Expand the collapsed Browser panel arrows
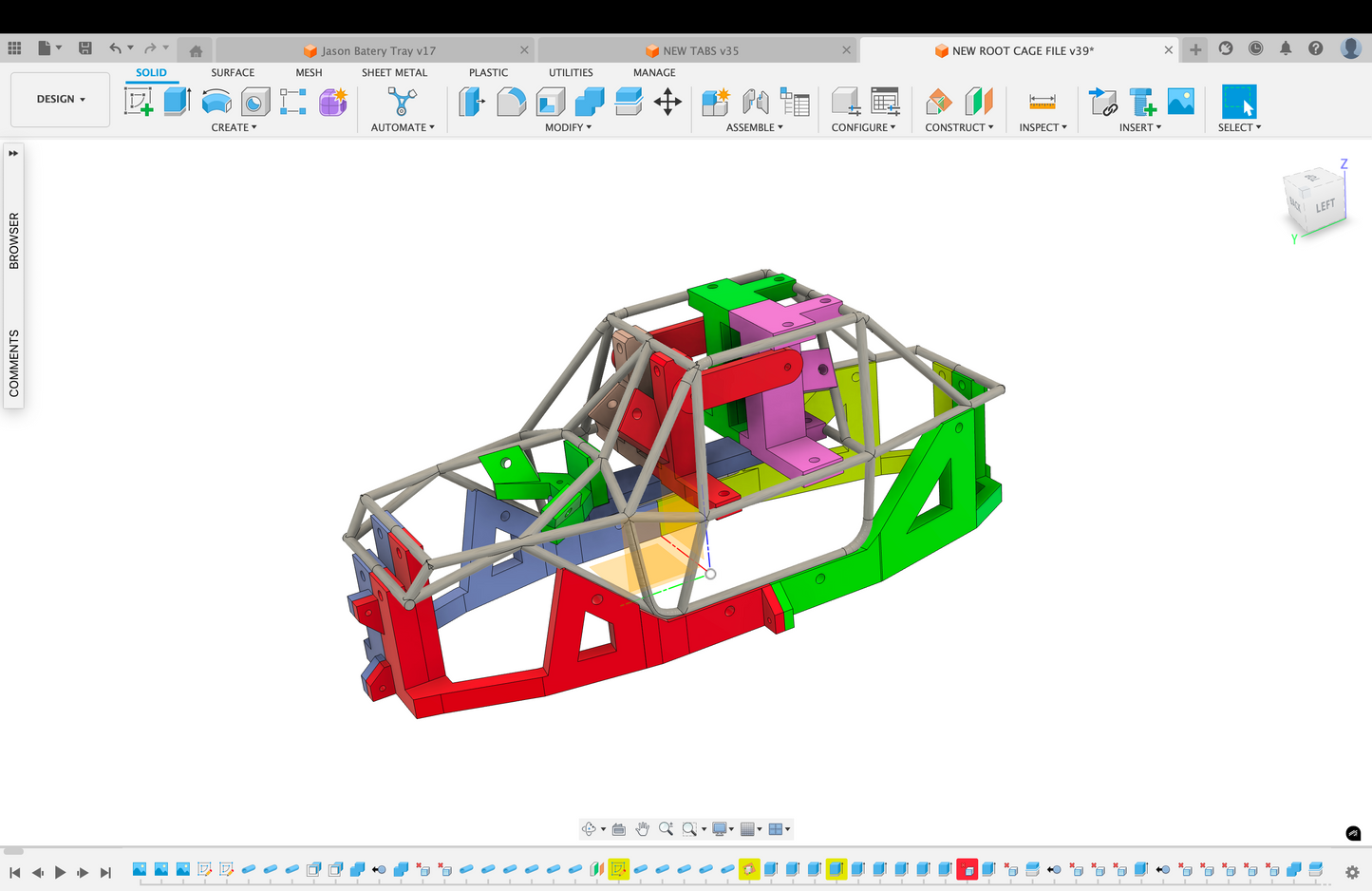The height and width of the screenshot is (891, 1372). coord(13,153)
